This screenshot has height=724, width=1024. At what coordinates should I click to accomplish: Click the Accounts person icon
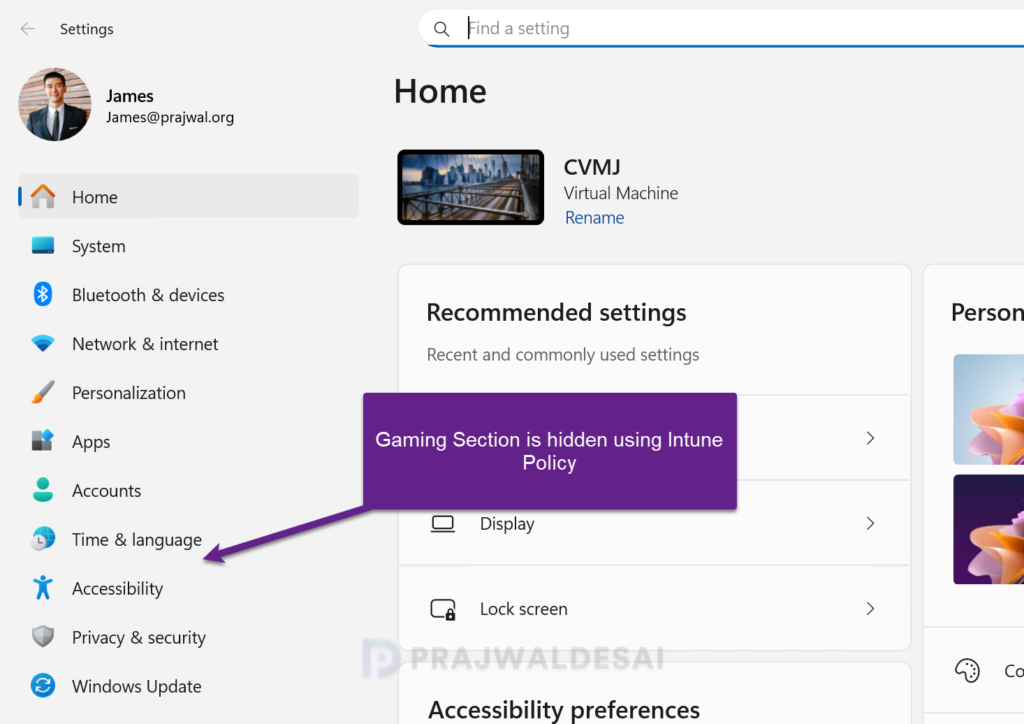(43, 490)
